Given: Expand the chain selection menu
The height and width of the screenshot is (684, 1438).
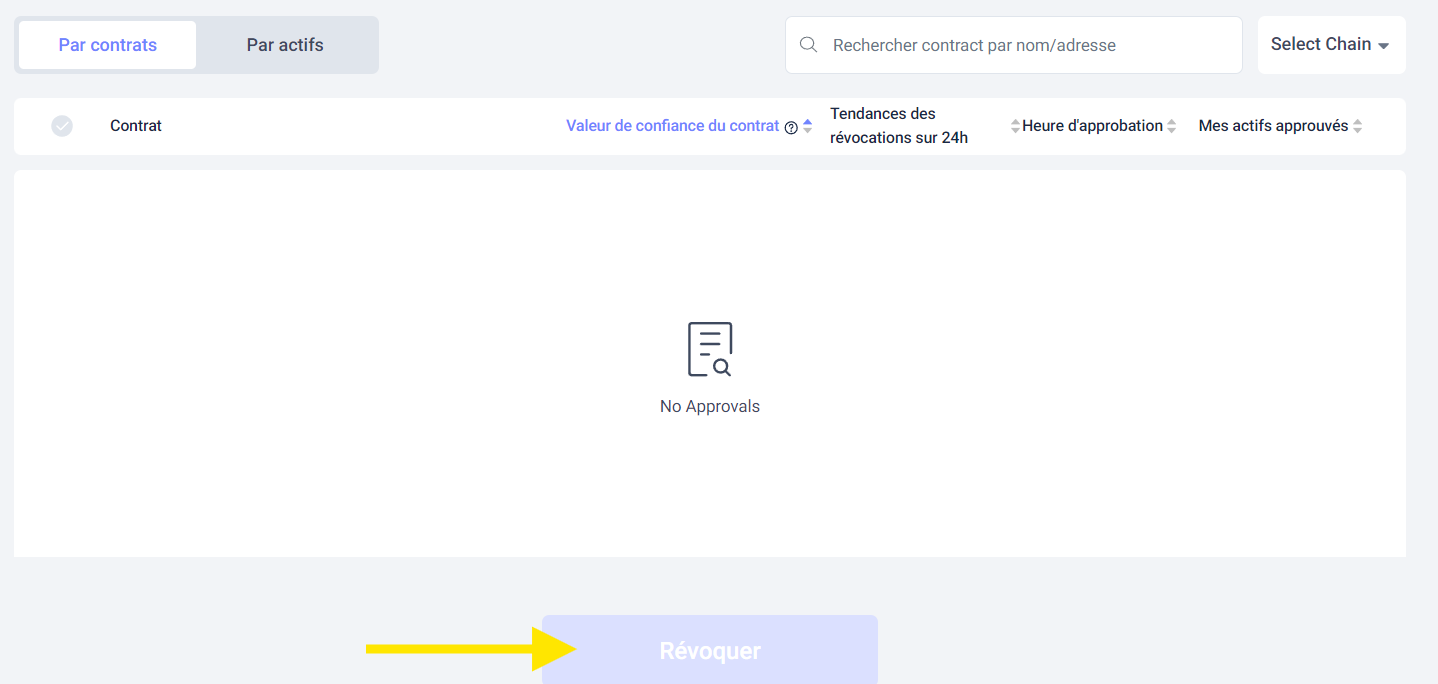Looking at the screenshot, I should (1331, 44).
